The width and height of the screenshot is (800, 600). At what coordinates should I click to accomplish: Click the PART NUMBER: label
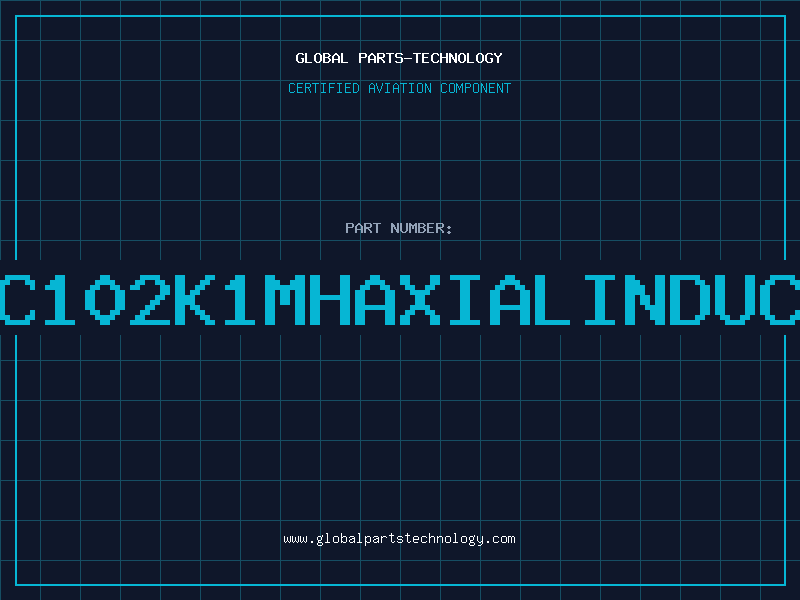tap(399, 228)
